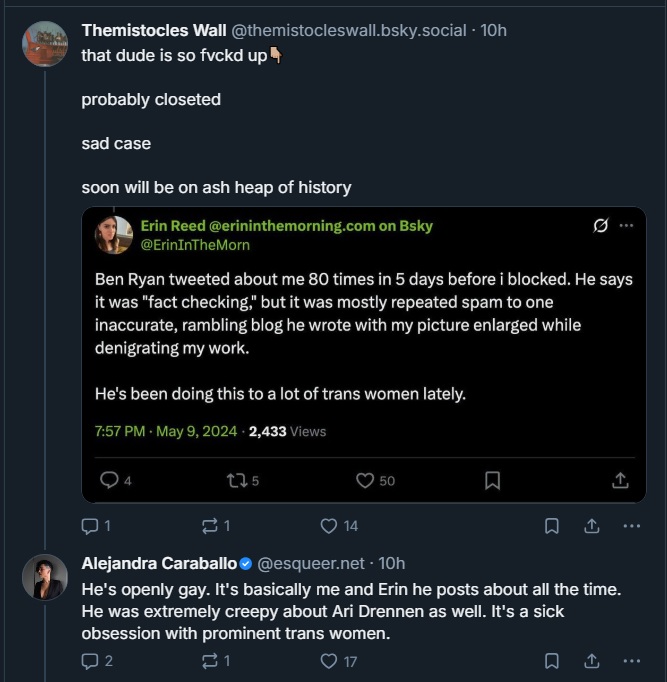This screenshot has height=682, width=667.
Task: Click the slashed circle icon in embedded tweet
Action: click(600, 226)
